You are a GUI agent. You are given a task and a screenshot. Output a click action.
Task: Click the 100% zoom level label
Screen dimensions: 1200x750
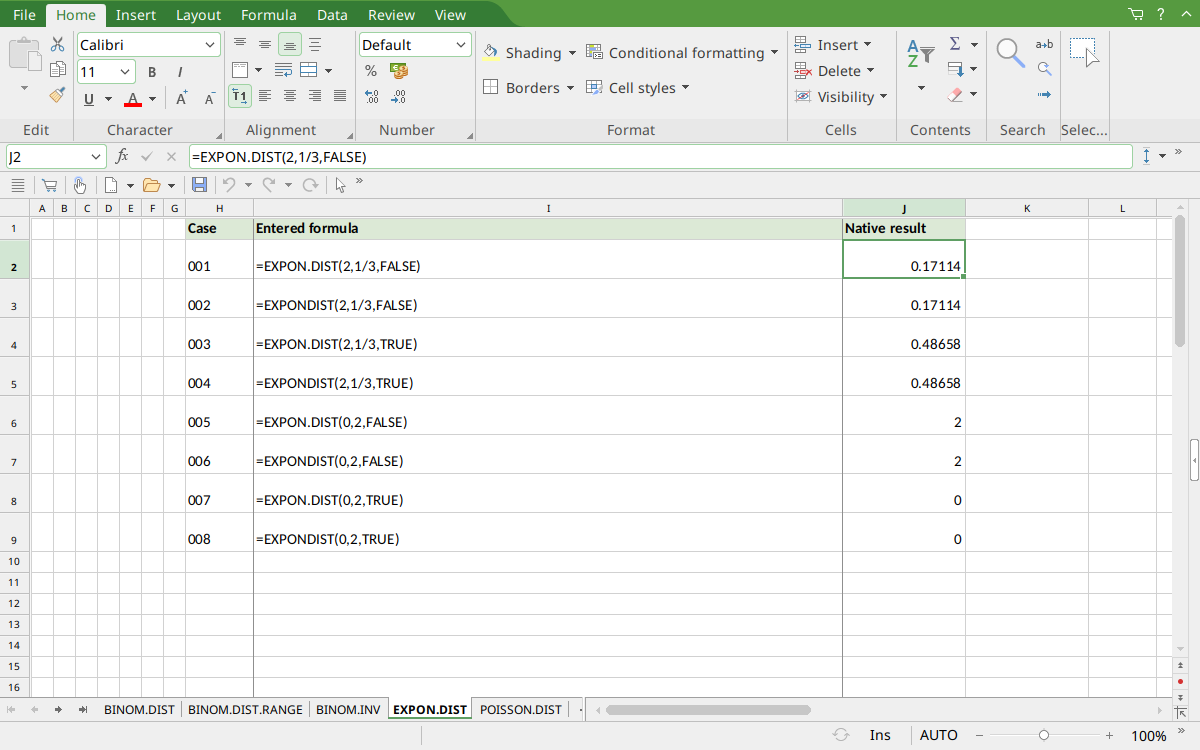point(1149,736)
